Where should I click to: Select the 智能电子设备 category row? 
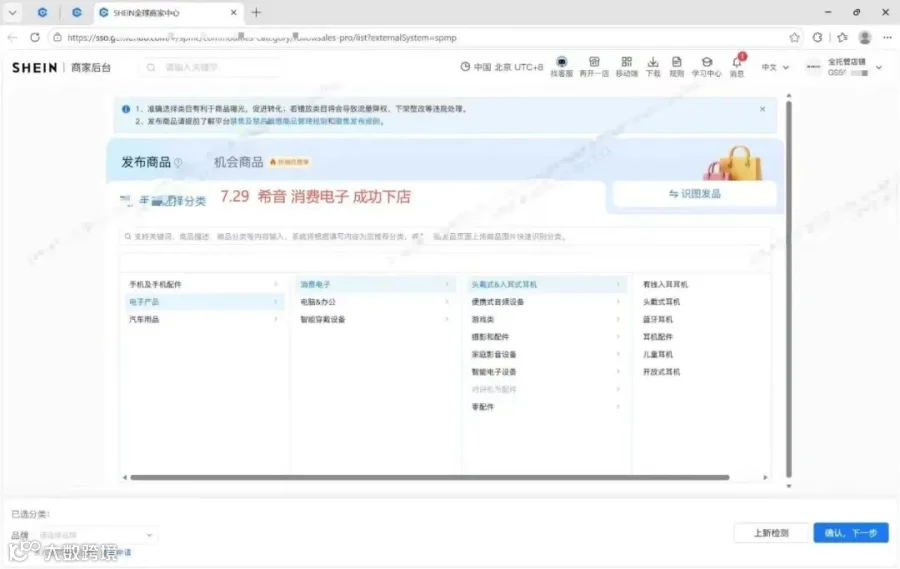[546, 371]
